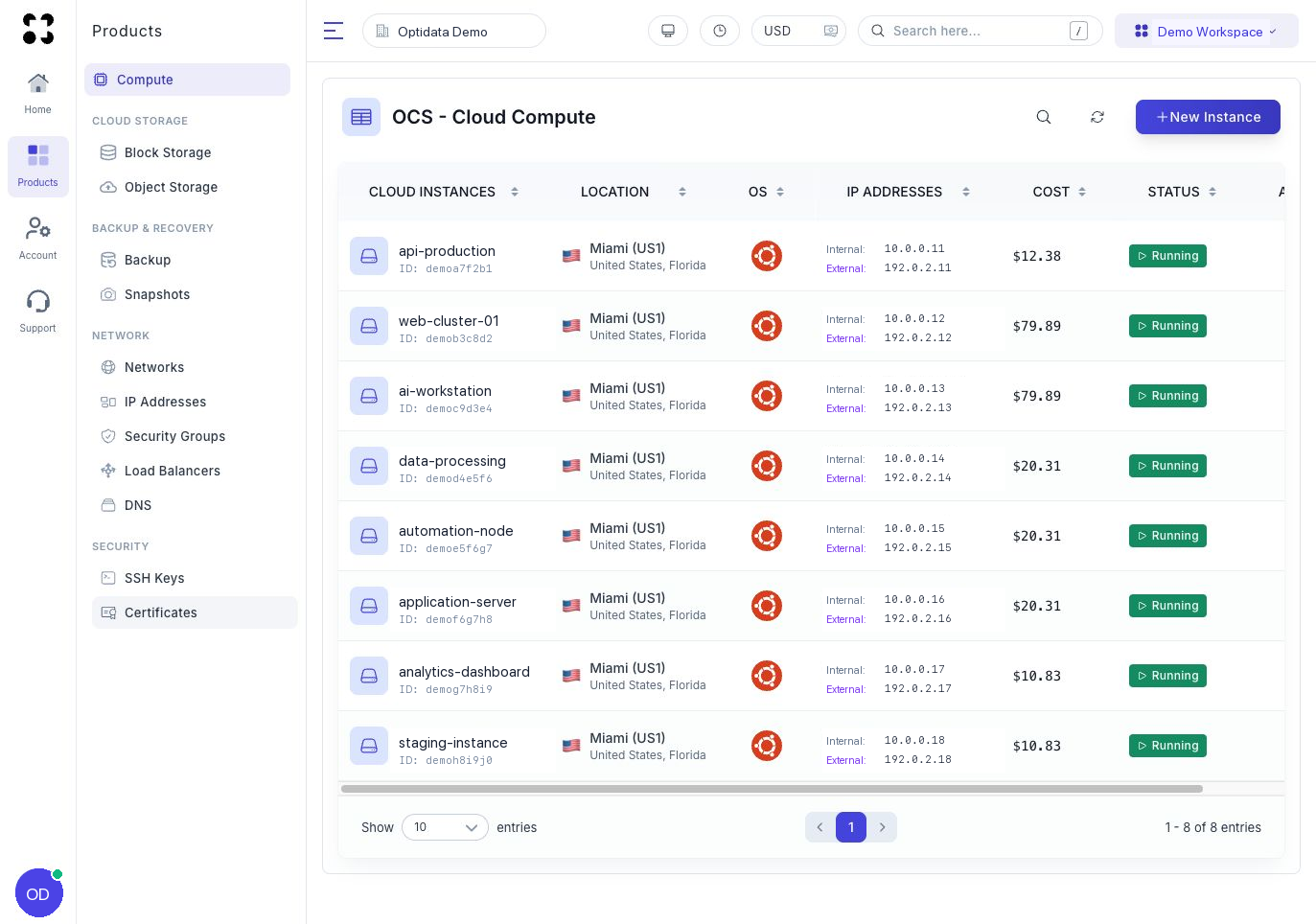The image size is (1316, 924).
Task: Go to the previous page of entries
Action: pyautogui.click(x=820, y=827)
